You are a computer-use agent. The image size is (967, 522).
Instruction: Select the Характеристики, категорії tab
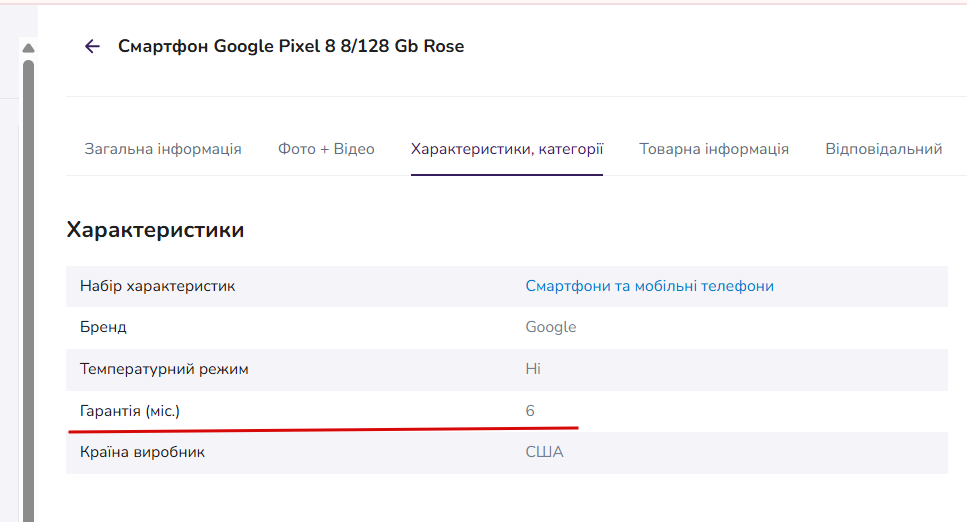pyautogui.click(x=507, y=149)
